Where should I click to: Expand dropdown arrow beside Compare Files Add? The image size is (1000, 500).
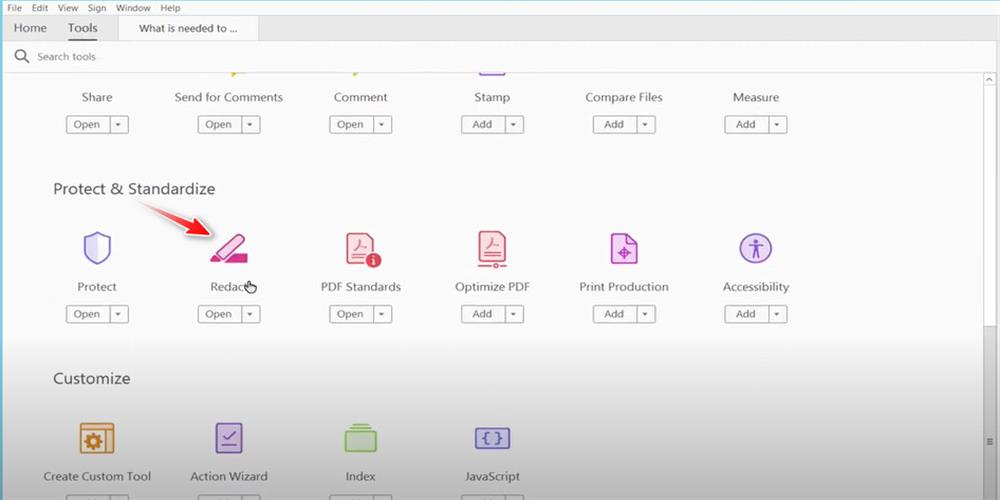(647, 124)
